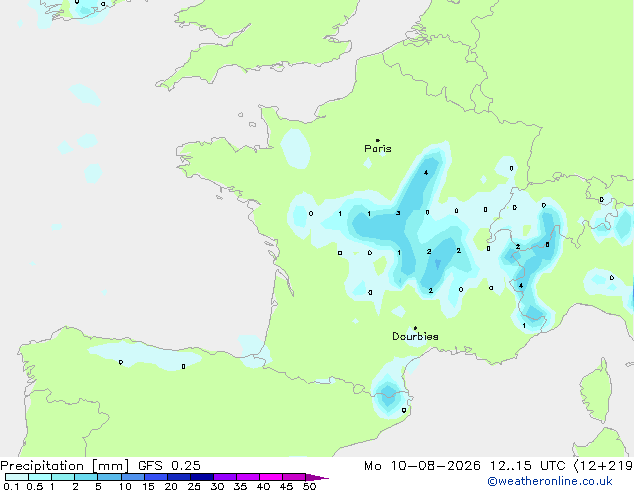Click the 20–25 mm legend swatch
Viewport: 634px width, 490px height.
(179, 477)
